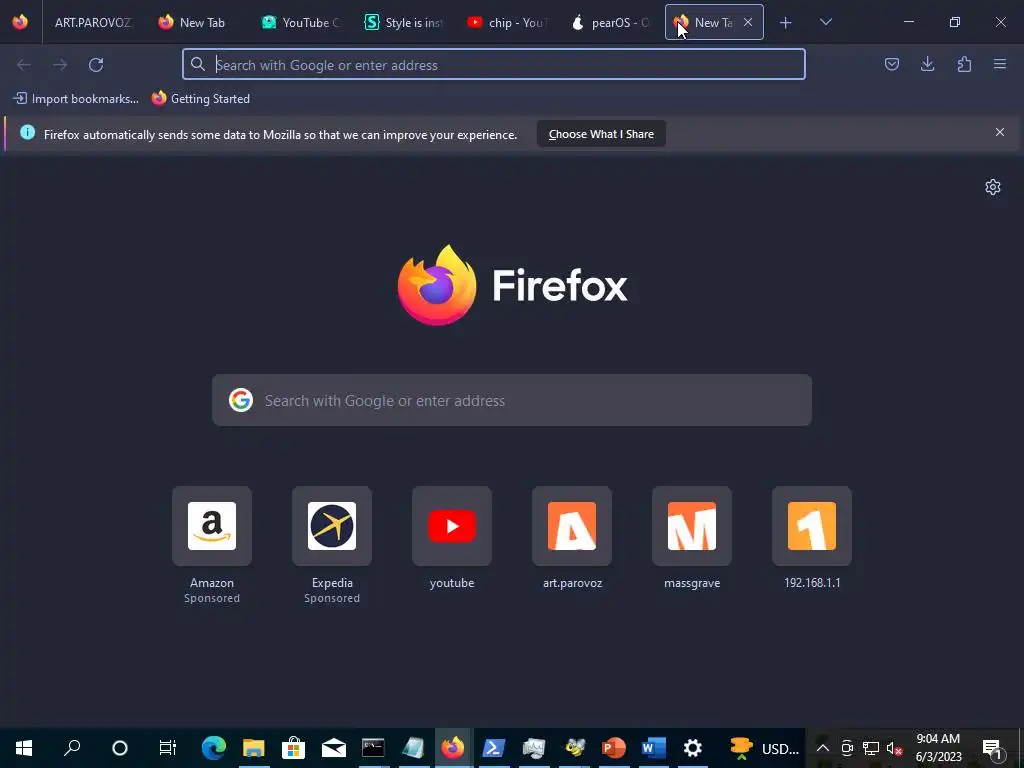Open the Windows Start menu
1024x768 pixels.
(x=24, y=748)
